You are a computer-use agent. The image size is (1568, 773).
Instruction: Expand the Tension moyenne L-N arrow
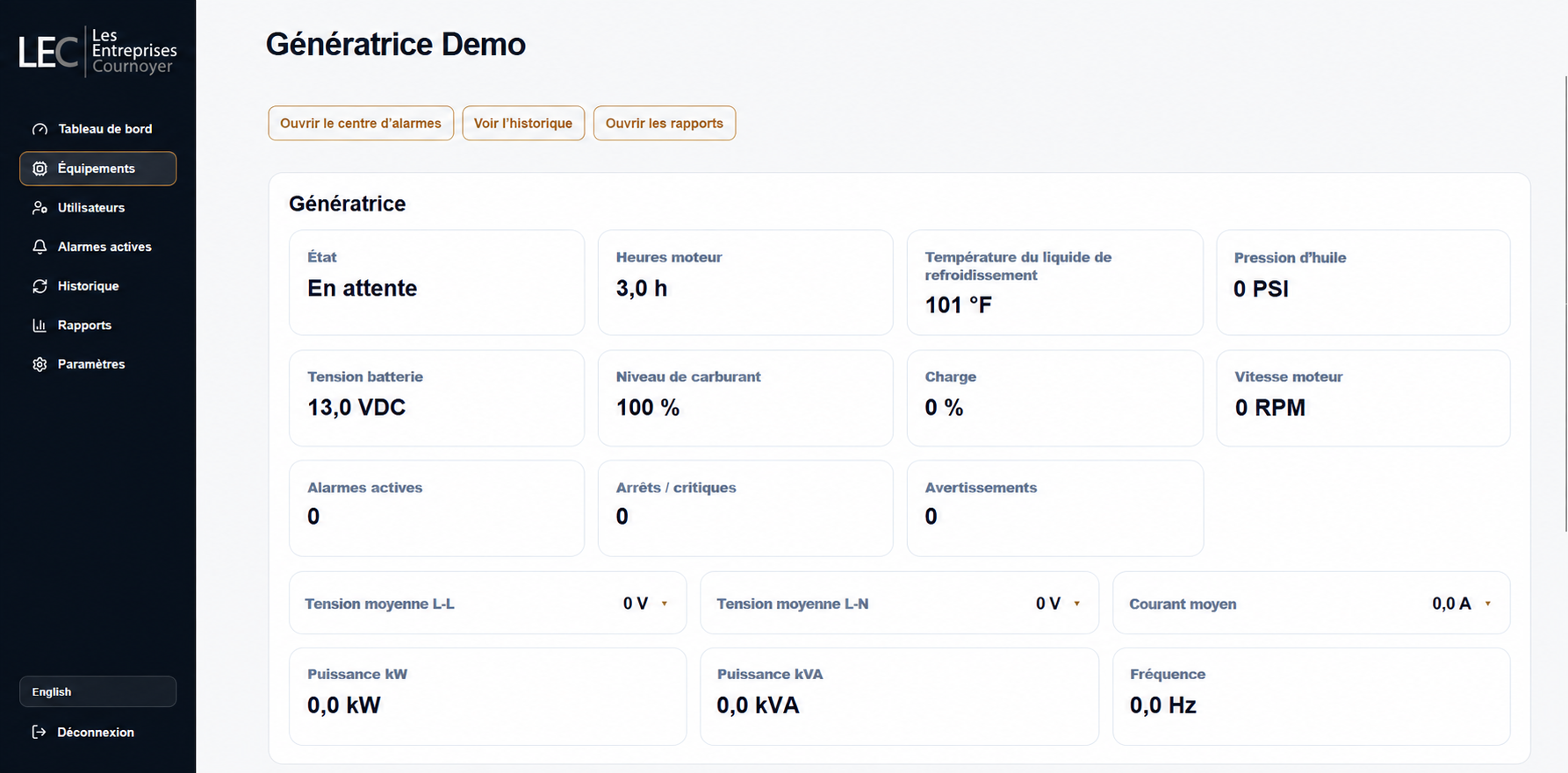point(1077,604)
